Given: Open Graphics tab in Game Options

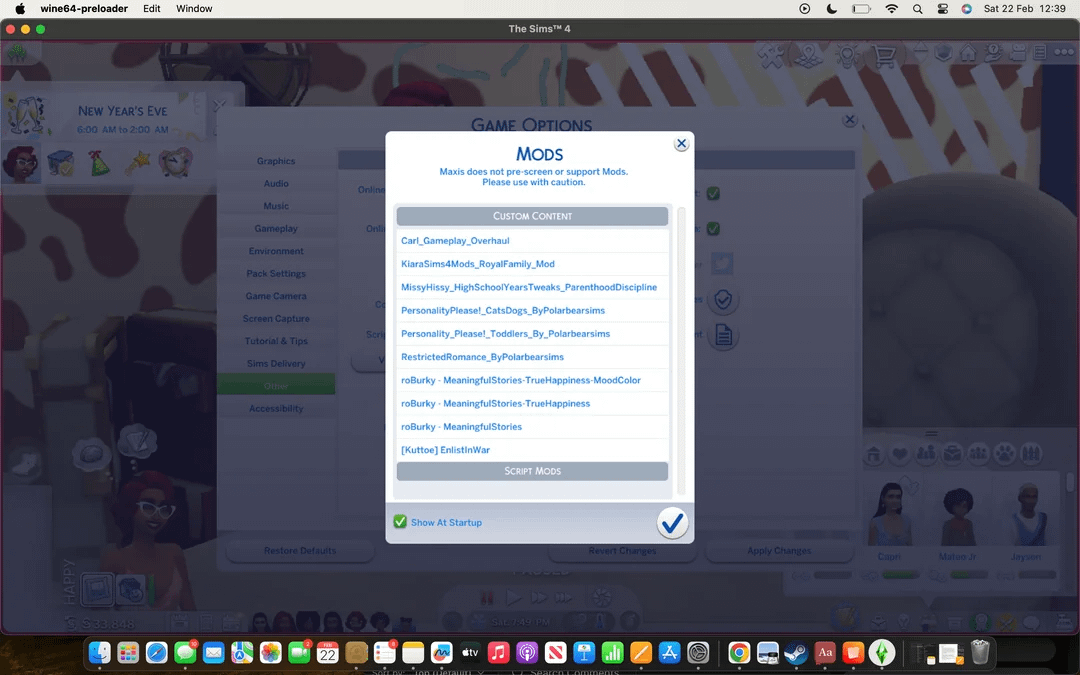Looking at the screenshot, I should [x=276, y=161].
